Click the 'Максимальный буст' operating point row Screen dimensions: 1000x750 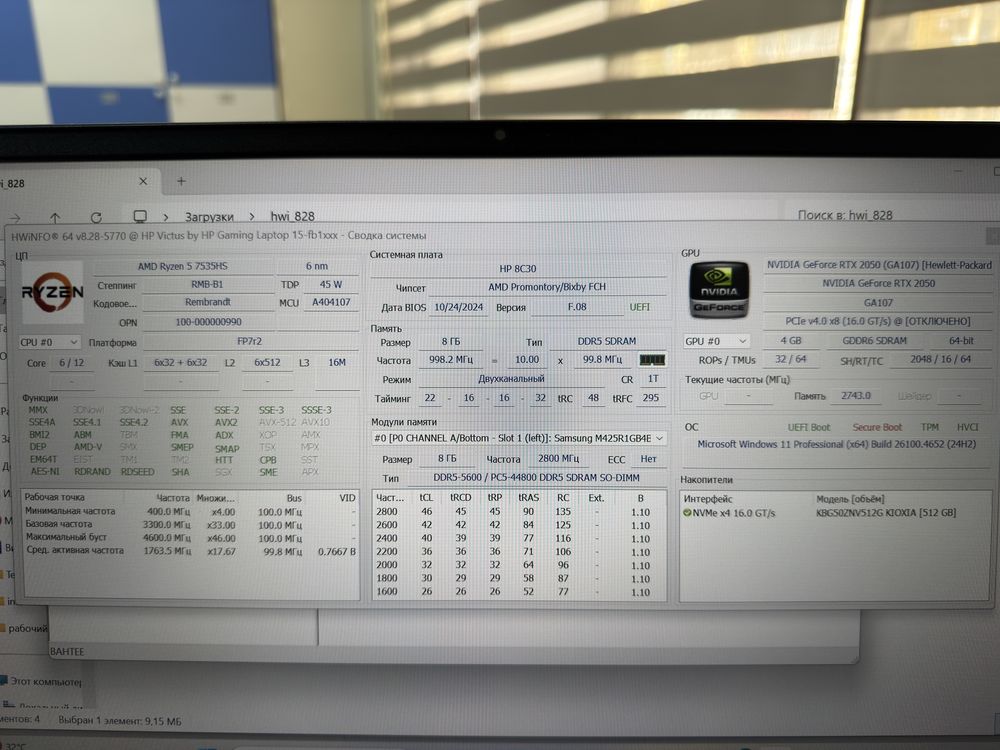(190, 538)
